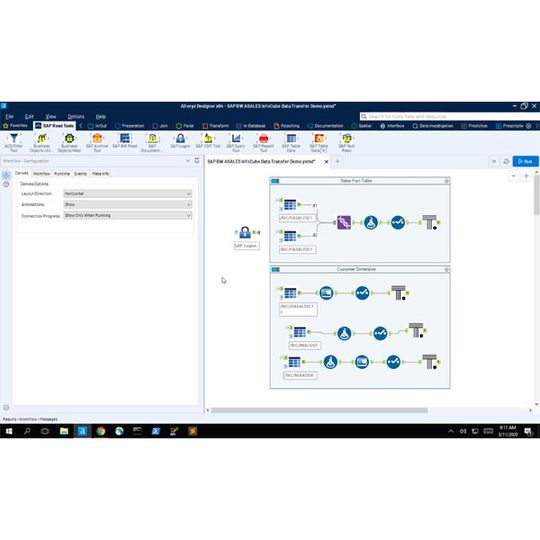The height and width of the screenshot is (540, 540).
Task: Click the canvas horizontal scrollbar
Action: [x=319, y=410]
